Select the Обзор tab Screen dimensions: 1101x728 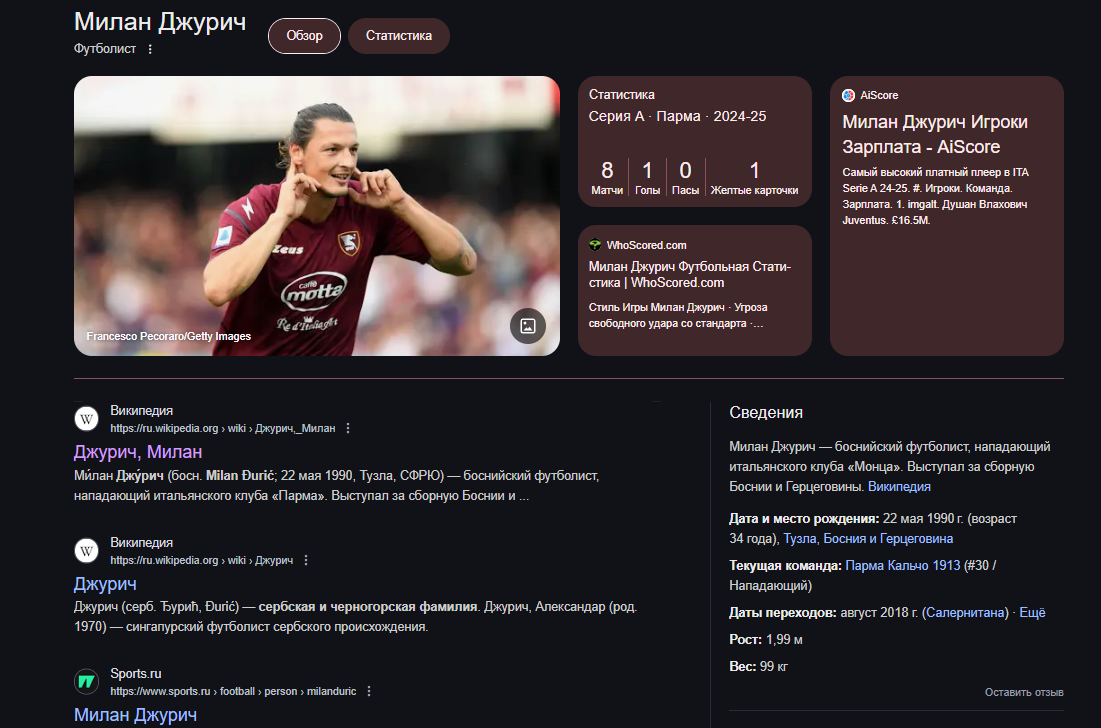[304, 36]
